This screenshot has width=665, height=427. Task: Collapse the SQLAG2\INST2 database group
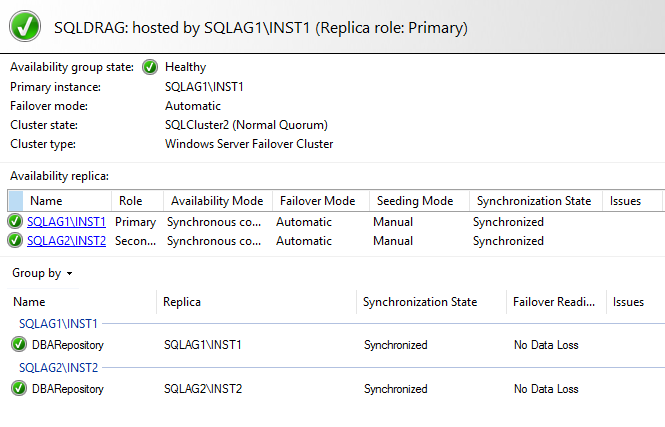(58, 368)
